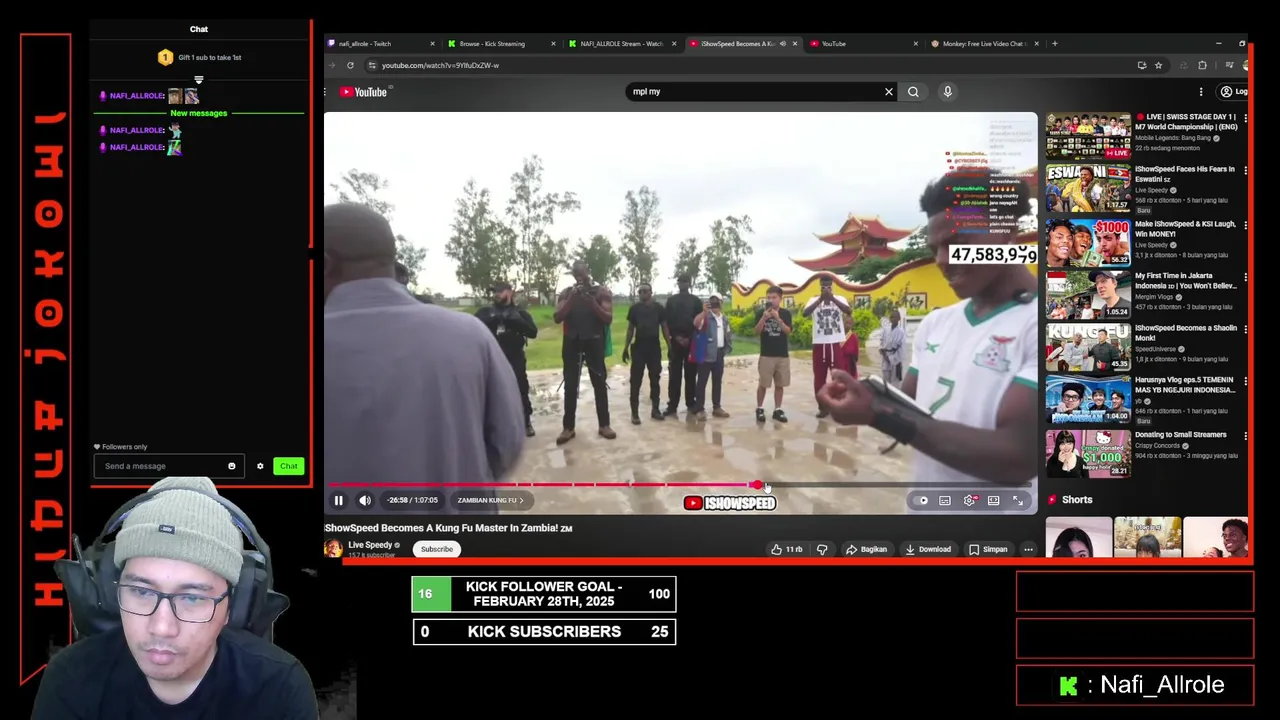Collapse the gift leaderboard handle in chat
The height and width of the screenshot is (720, 1280).
(199, 80)
